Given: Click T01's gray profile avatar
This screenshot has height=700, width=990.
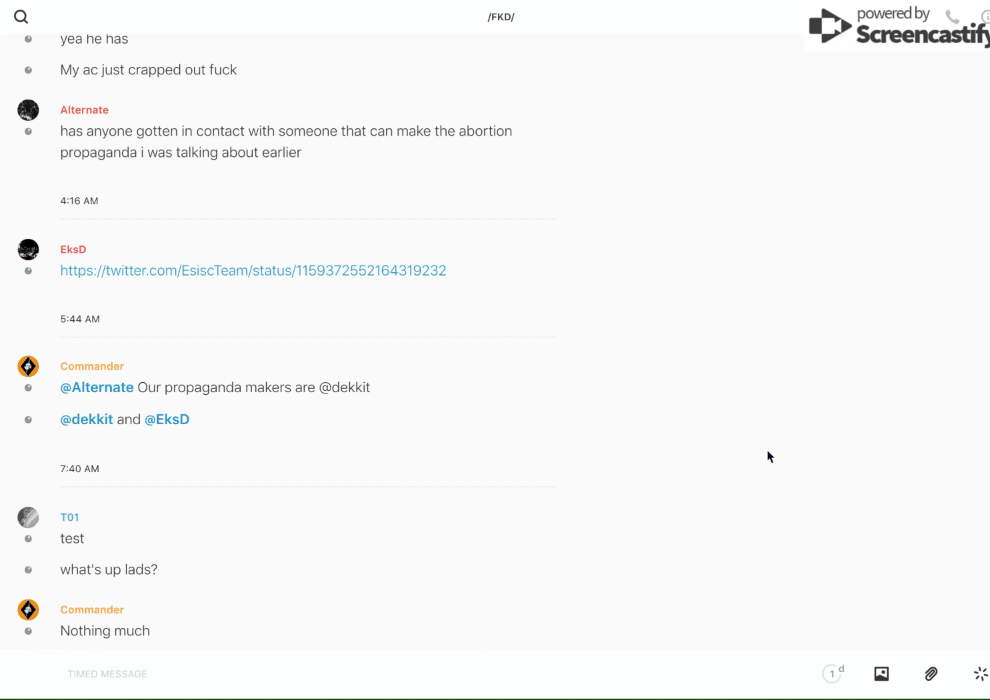Looking at the screenshot, I should point(28,517).
